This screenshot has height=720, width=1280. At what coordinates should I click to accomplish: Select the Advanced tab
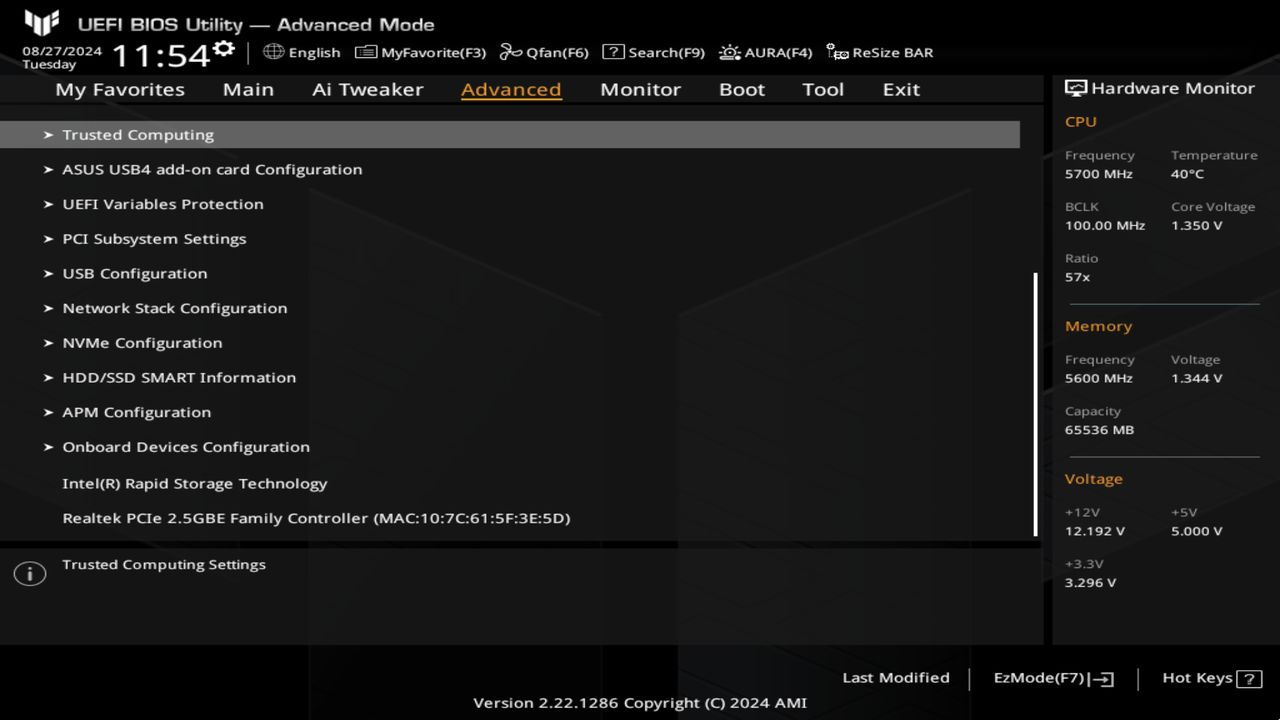(x=511, y=89)
